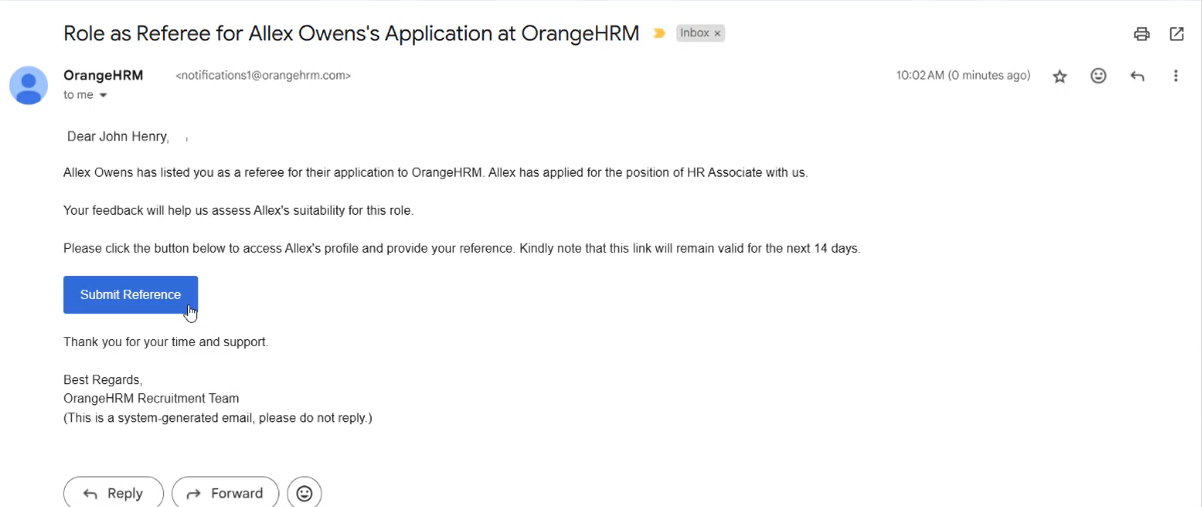The height and width of the screenshot is (507, 1202).
Task: Star this OrangeHRM email
Action: (1060, 77)
